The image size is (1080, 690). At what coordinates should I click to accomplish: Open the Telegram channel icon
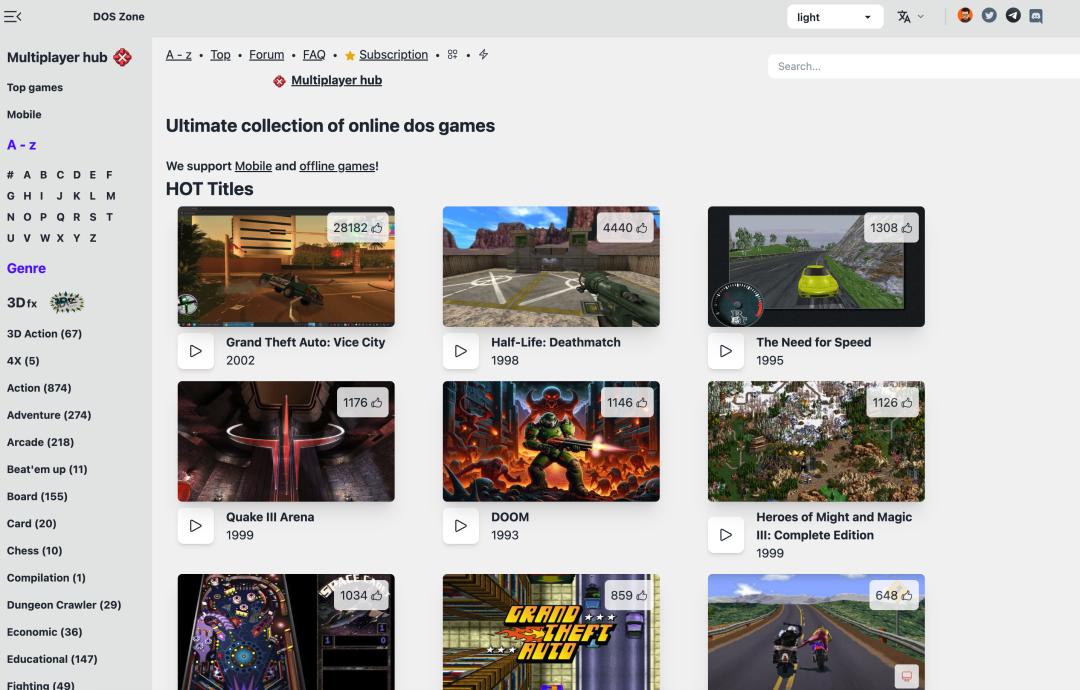tap(1013, 15)
